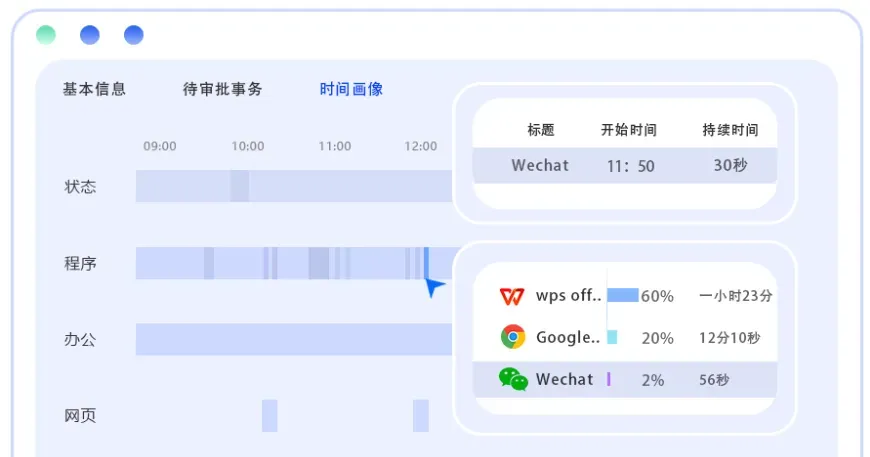This screenshot has height=457, width=870.
Task: Click the Google 20% usage bar
Action: tap(612, 337)
